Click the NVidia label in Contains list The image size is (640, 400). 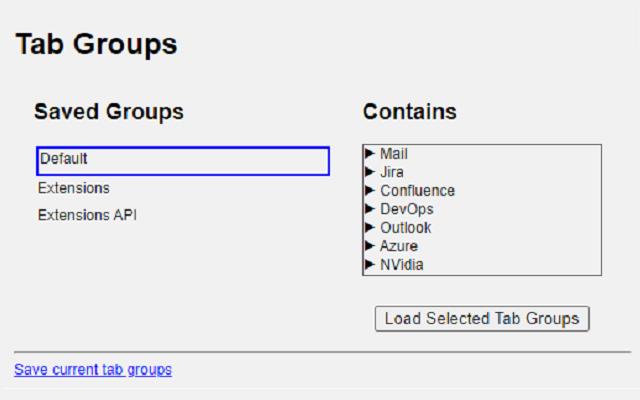coord(402,265)
